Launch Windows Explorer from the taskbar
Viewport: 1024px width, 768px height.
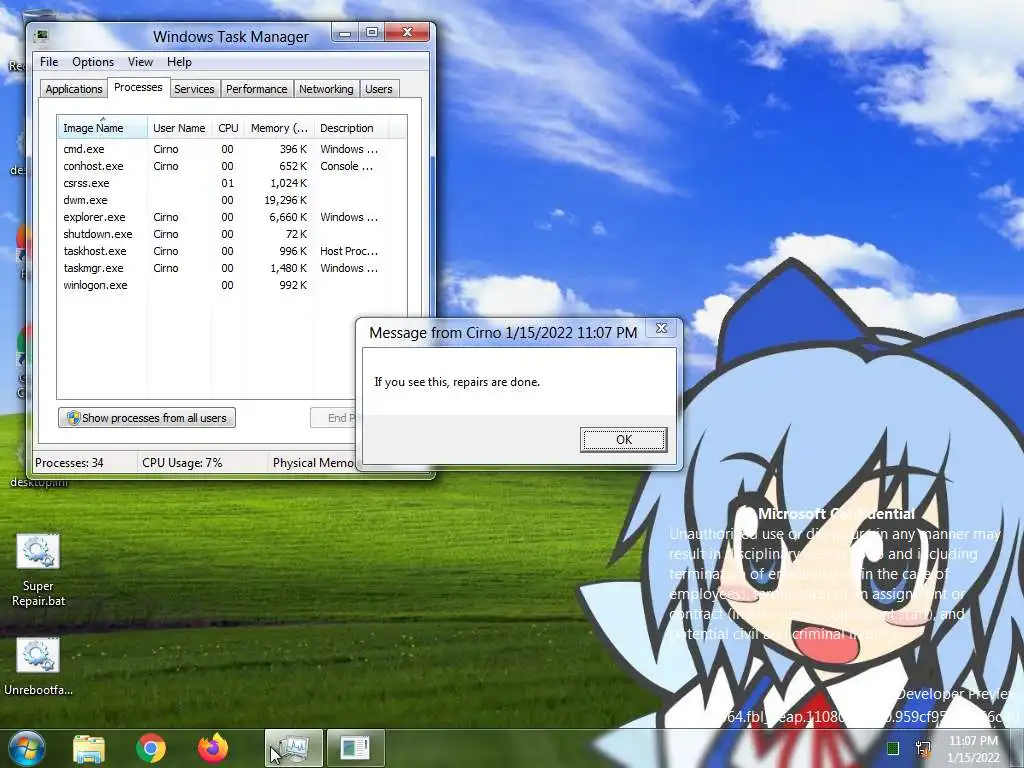tap(89, 748)
